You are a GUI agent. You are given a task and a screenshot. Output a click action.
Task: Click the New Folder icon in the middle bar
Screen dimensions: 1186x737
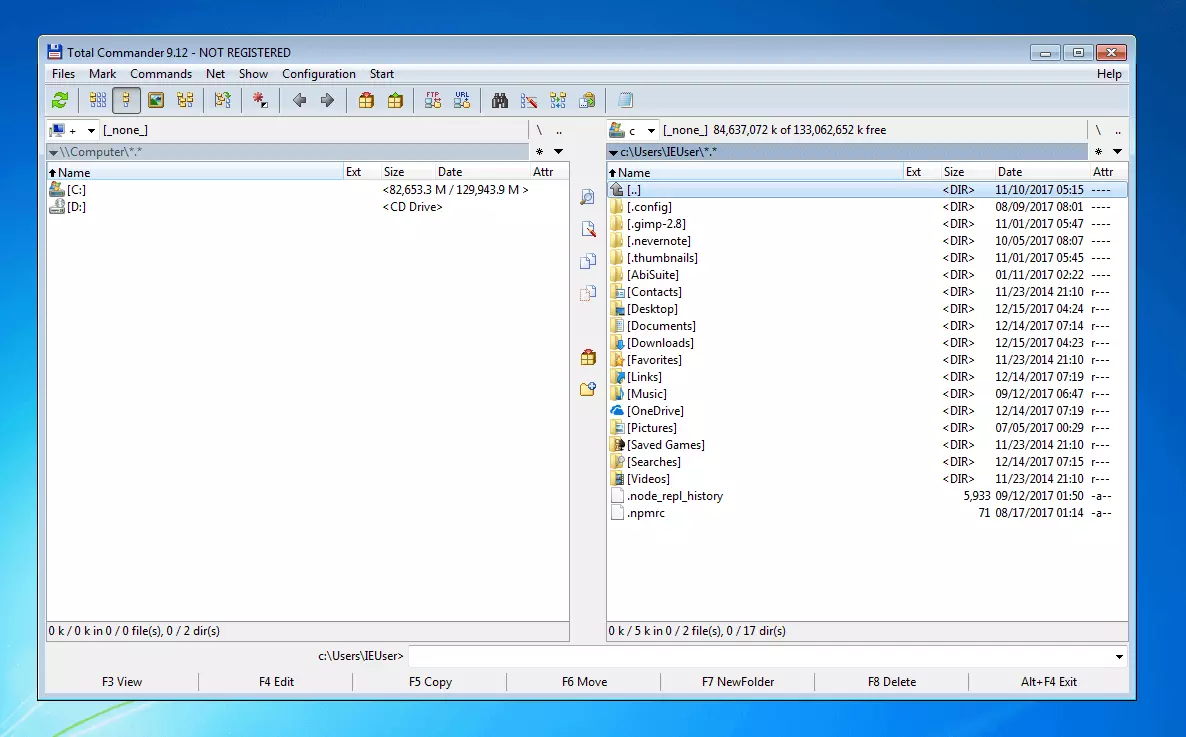click(x=588, y=389)
